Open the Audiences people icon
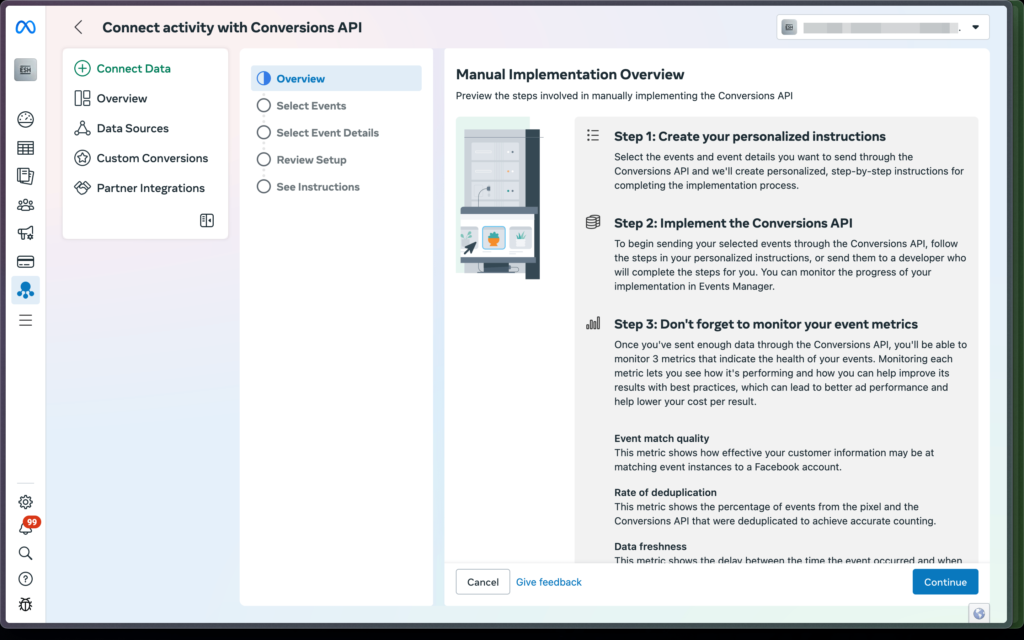This screenshot has height=640, width=1024. (x=25, y=205)
